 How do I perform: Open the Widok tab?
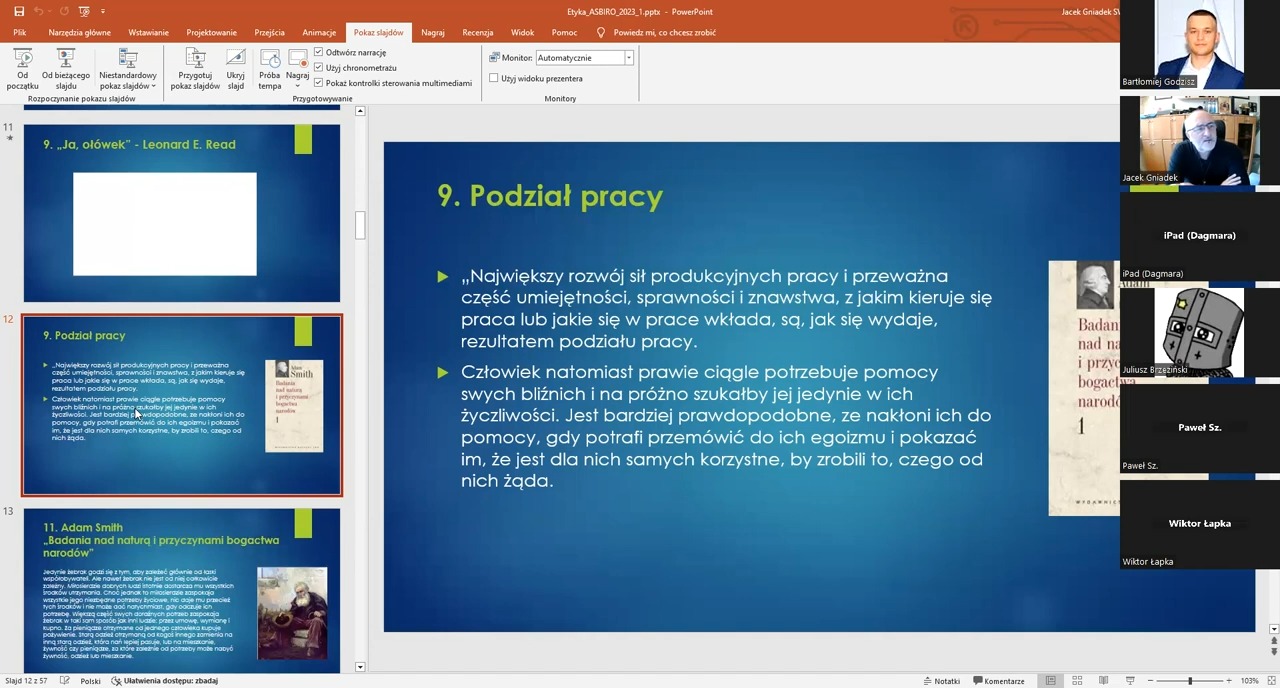pos(522,32)
